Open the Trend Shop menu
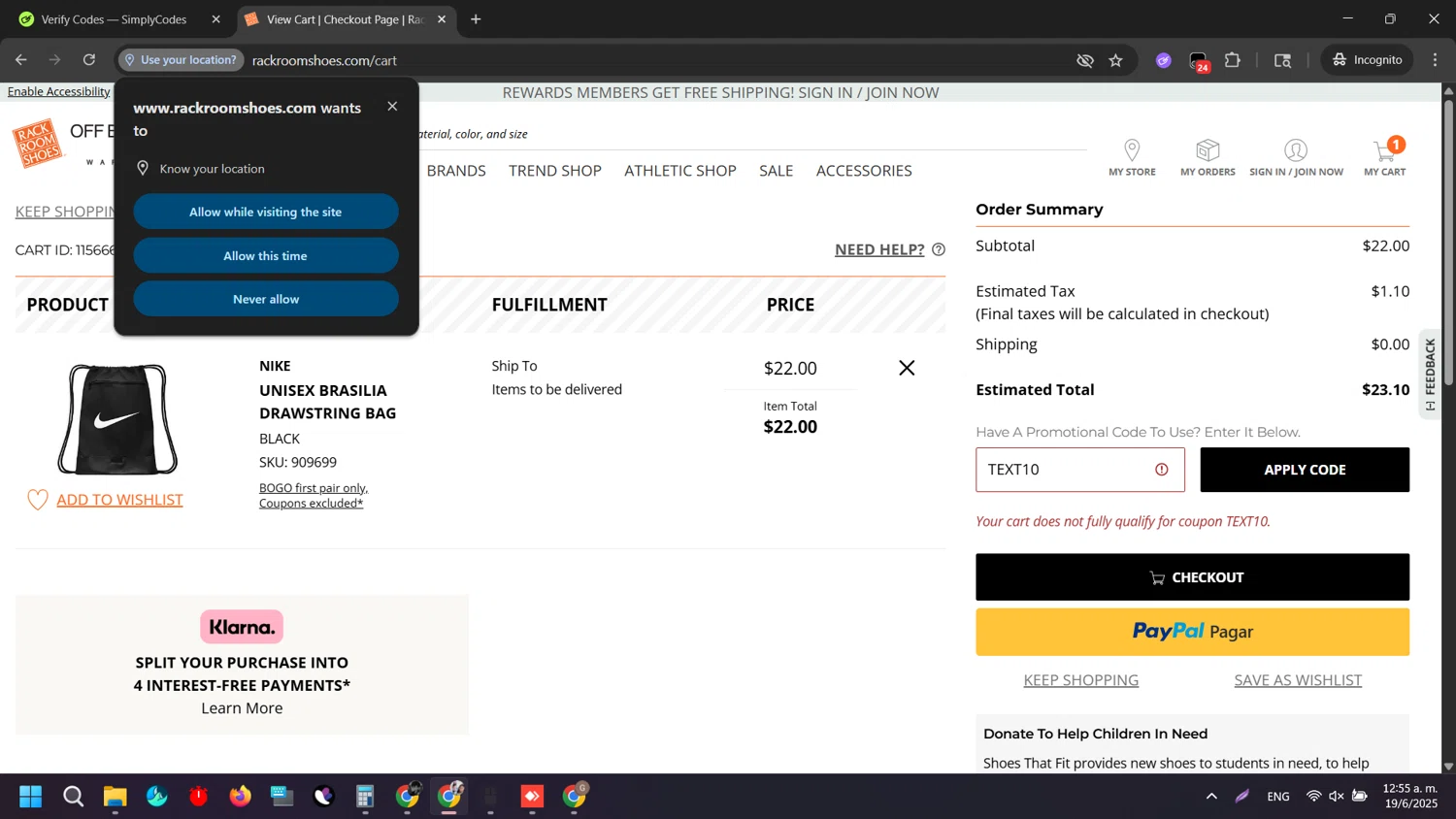 tap(555, 171)
